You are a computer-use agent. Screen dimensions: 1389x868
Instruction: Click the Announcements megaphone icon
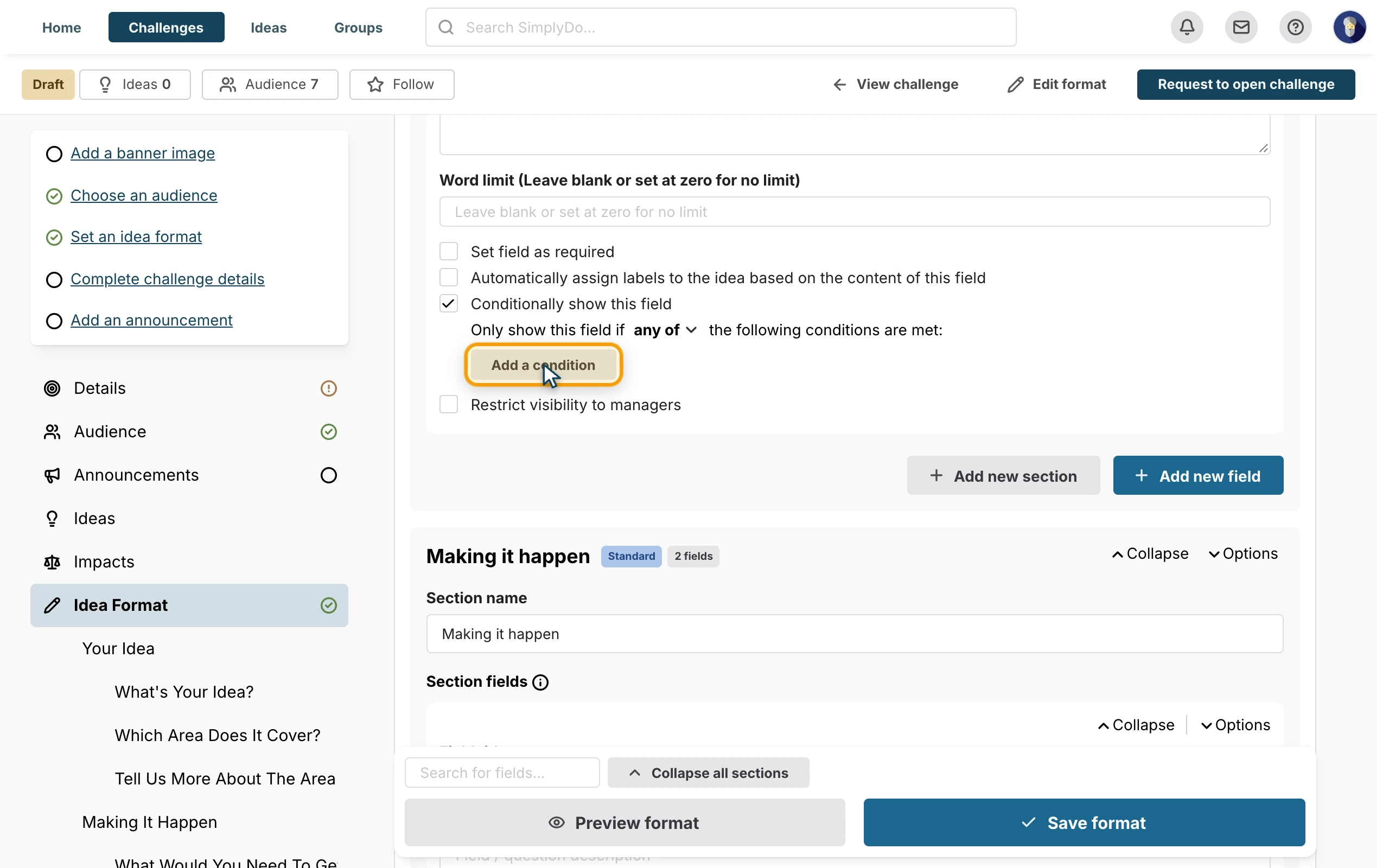[x=52, y=475]
